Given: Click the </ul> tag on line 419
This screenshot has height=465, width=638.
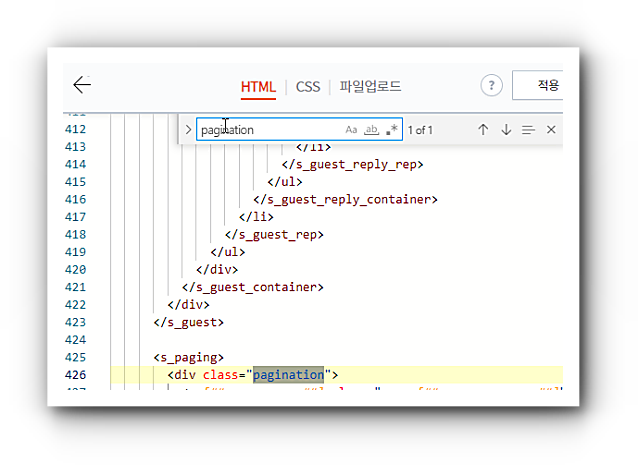Looking at the screenshot, I should pyautogui.click(x=228, y=252).
